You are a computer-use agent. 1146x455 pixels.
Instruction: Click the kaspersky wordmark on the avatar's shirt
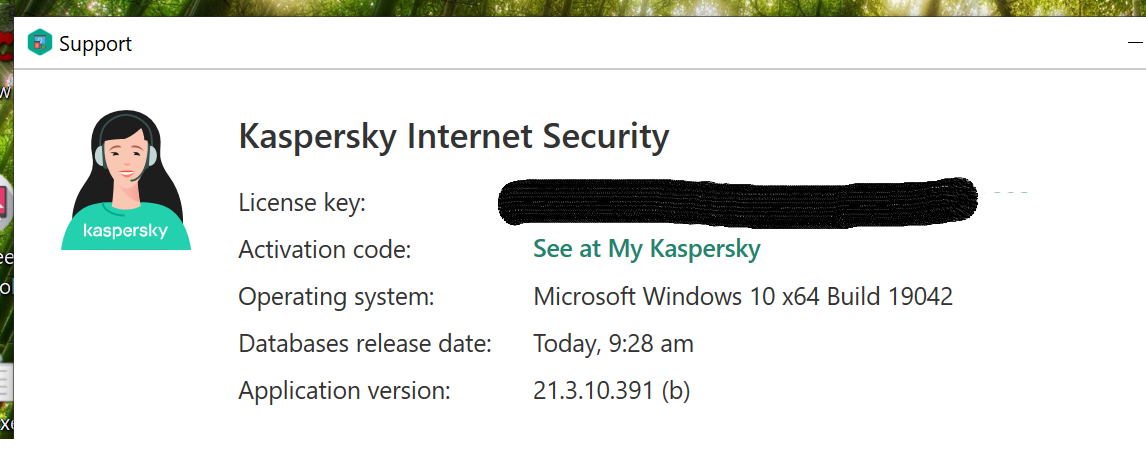pos(125,230)
